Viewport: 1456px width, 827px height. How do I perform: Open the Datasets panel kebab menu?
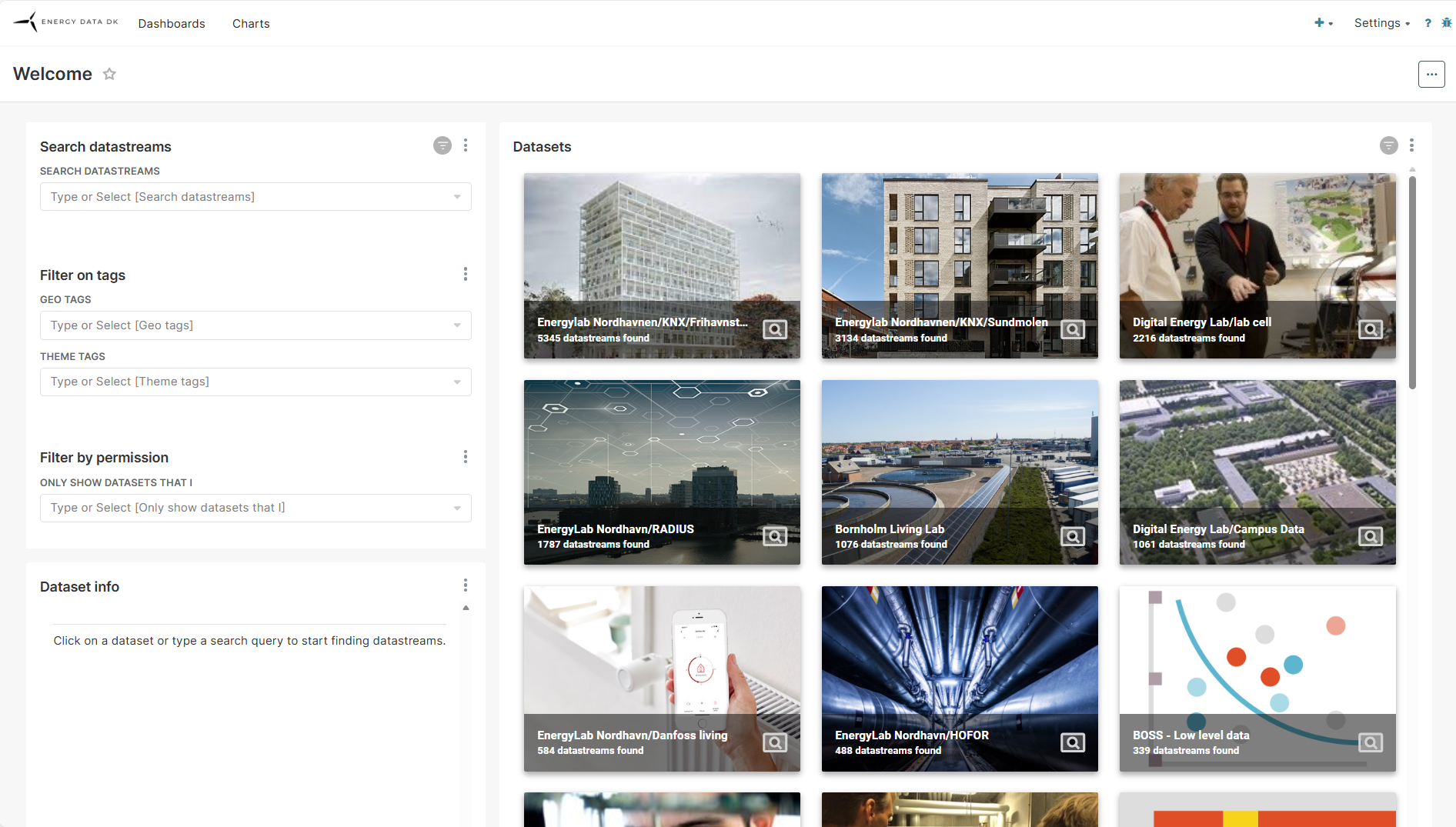coord(1411,145)
